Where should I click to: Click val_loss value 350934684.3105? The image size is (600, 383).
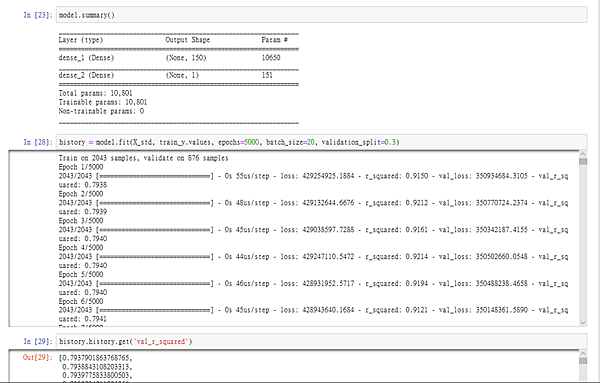(501, 176)
